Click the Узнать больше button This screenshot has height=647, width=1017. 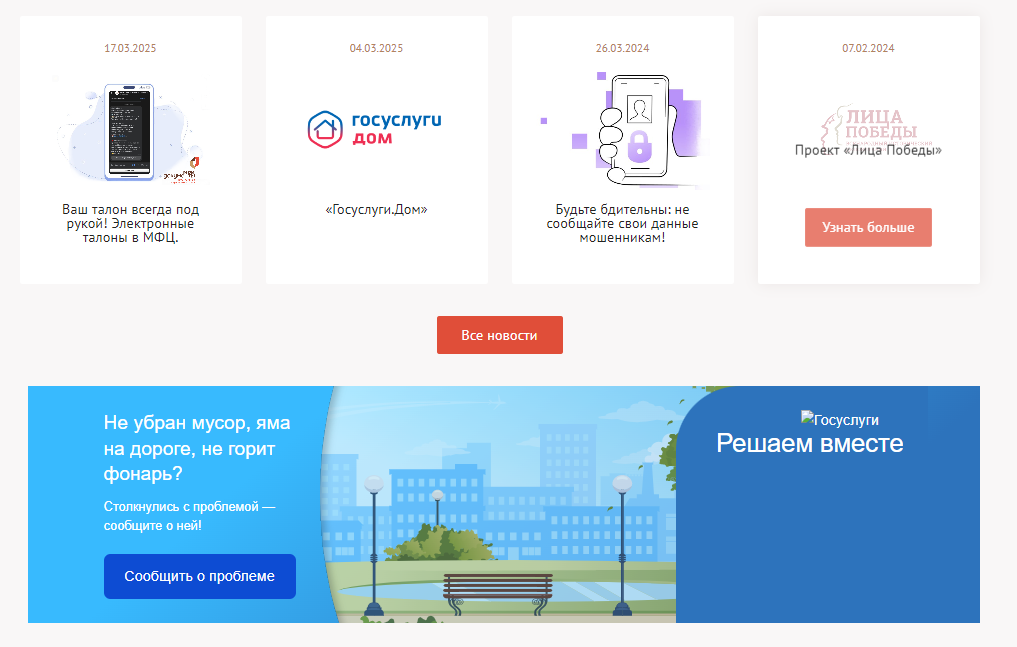tap(868, 228)
